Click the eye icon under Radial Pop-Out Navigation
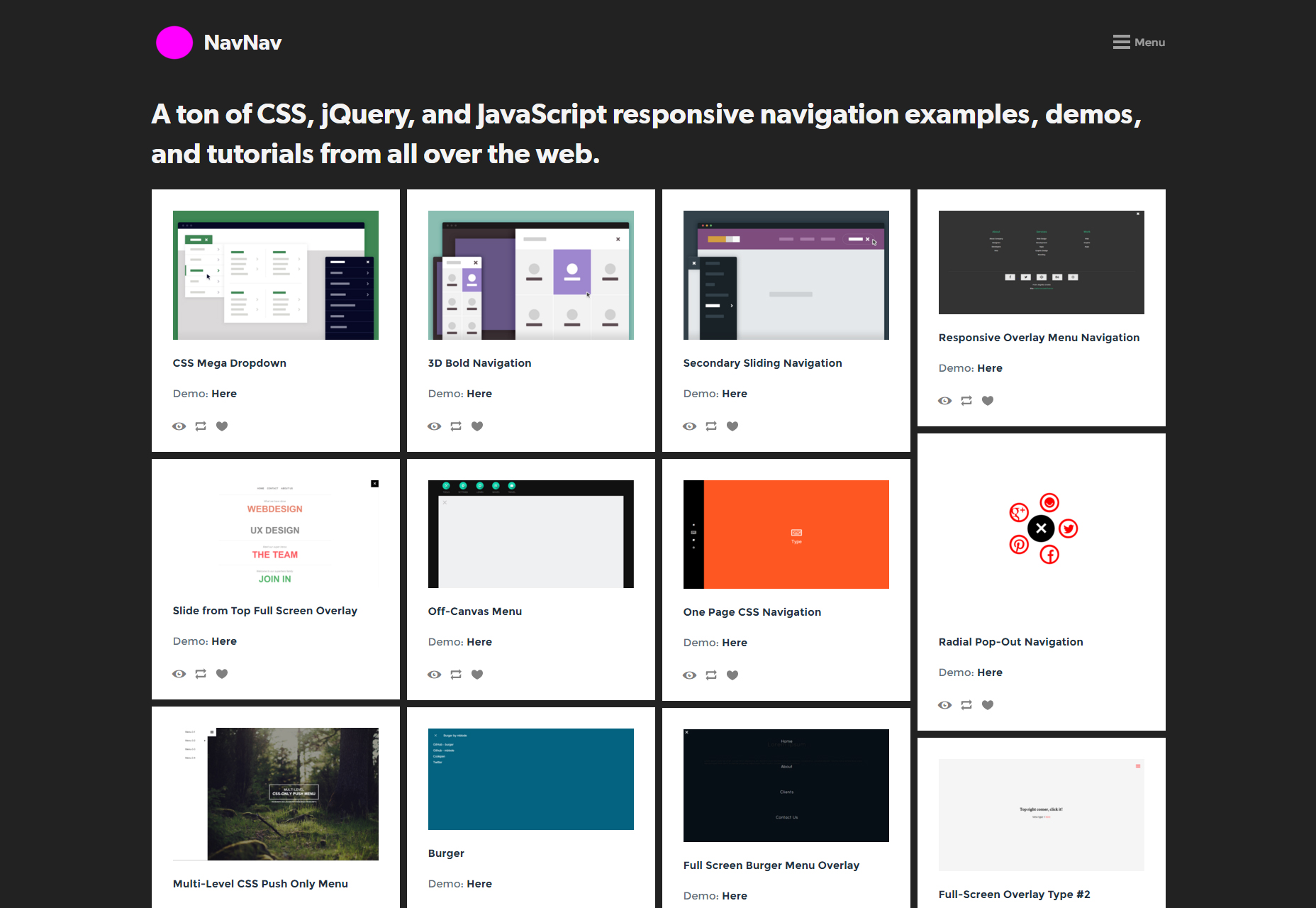Screen dimensions: 1316x908 [945, 705]
